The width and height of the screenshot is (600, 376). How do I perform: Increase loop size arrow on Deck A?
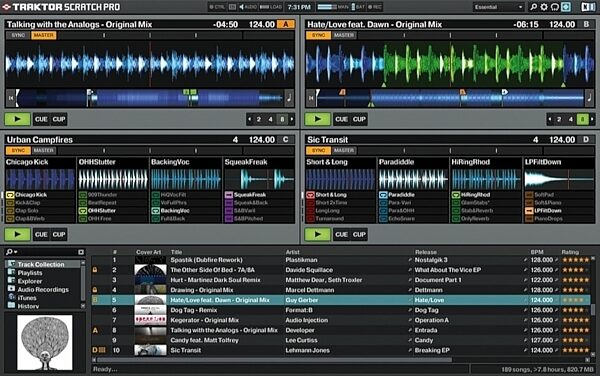click(292, 119)
